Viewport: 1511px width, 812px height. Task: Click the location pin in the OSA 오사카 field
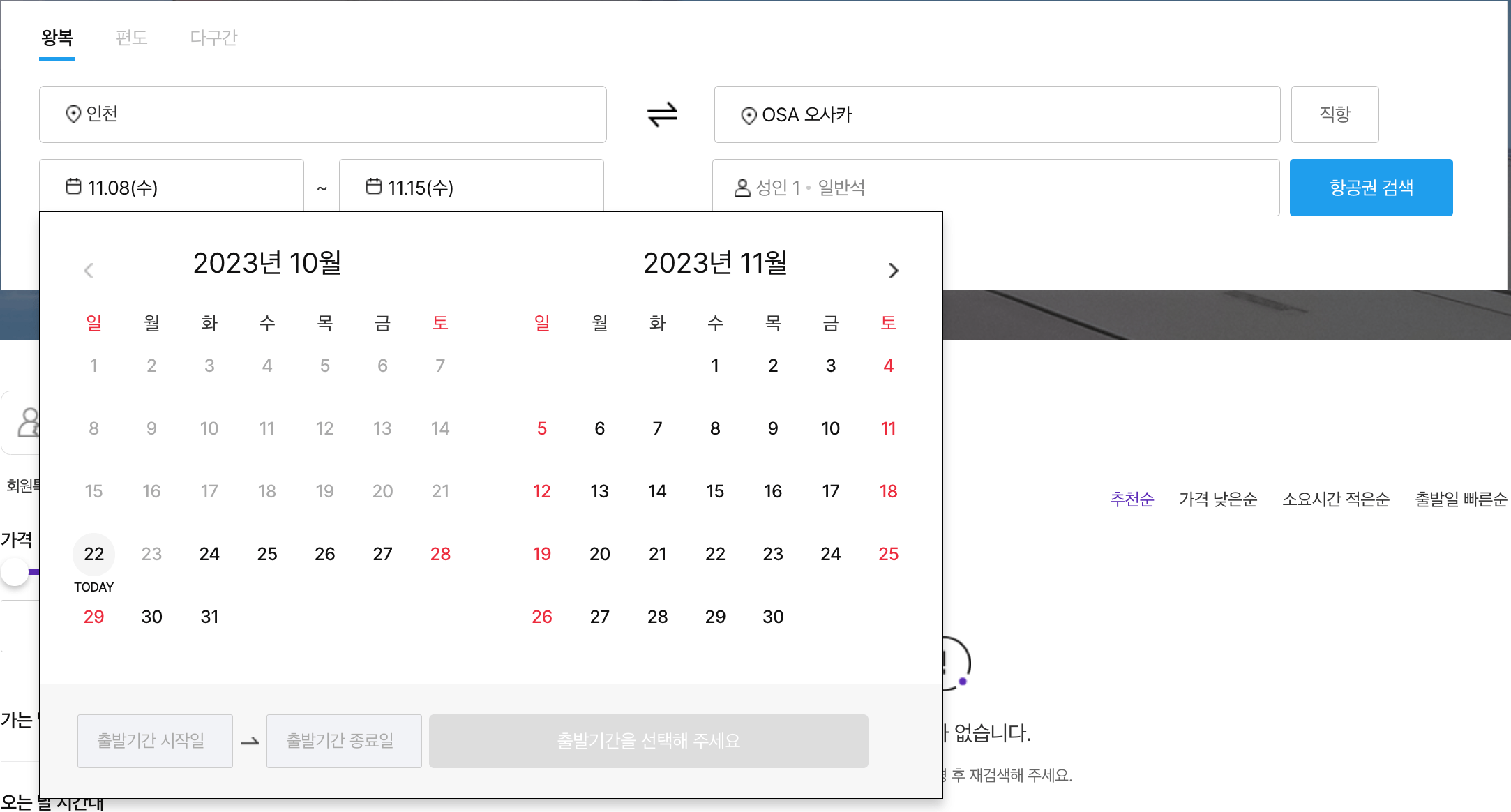coord(748,114)
